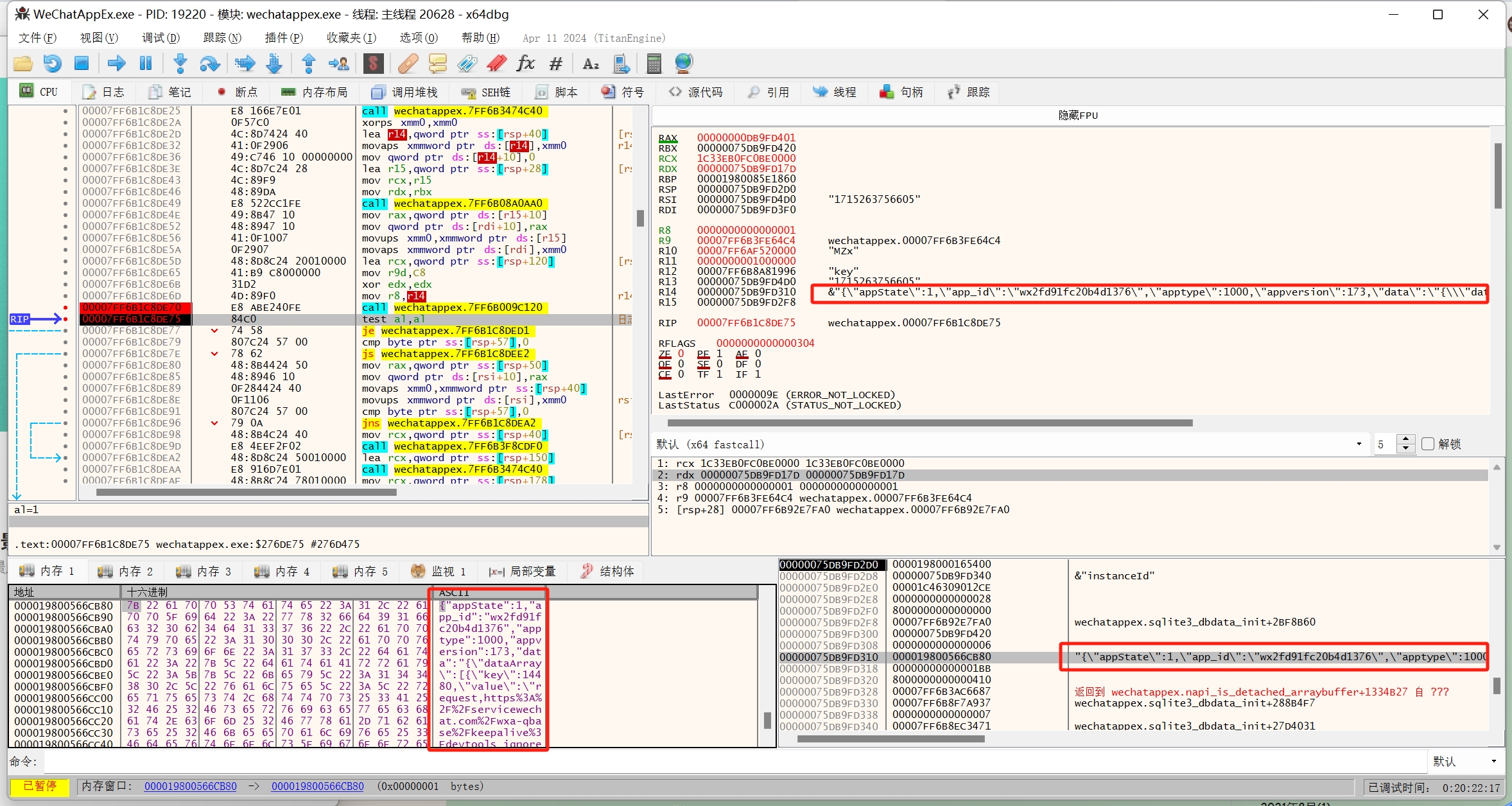The height and width of the screenshot is (806, 1512).
Task: Increase argument count with spinner up arrow
Action: pyautogui.click(x=1406, y=439)
